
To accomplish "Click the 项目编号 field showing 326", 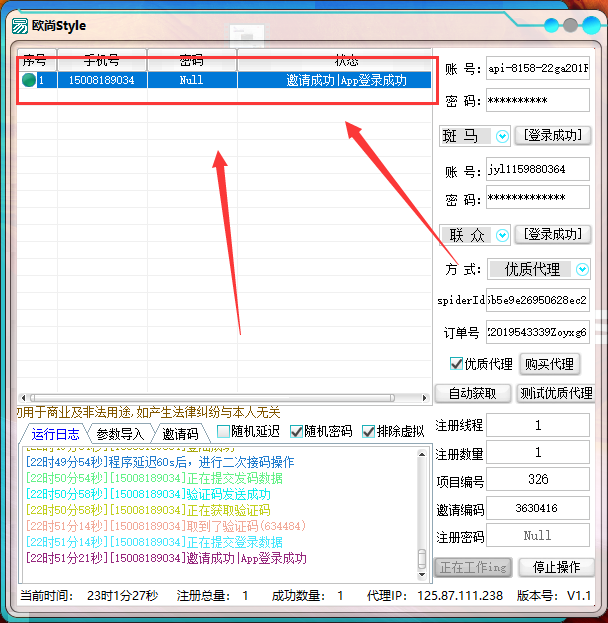I will [x=538, y=479].
